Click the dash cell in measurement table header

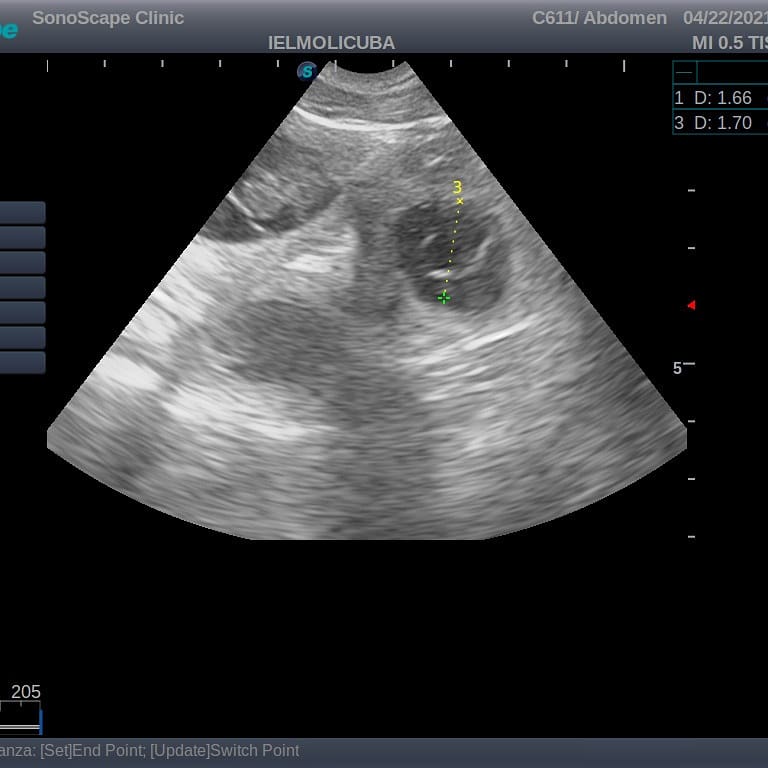click(x=684, y=73)
